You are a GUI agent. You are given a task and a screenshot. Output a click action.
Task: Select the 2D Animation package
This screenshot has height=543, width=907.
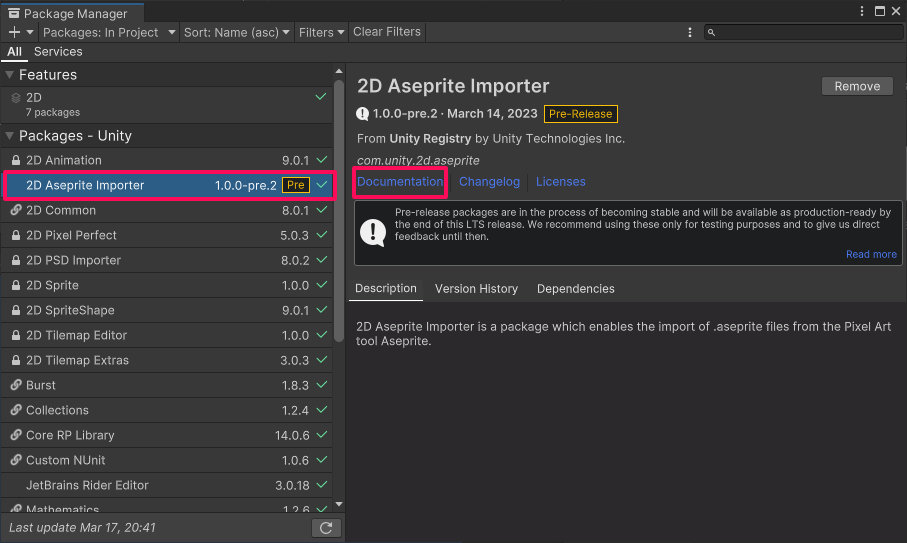pos(167,160)
